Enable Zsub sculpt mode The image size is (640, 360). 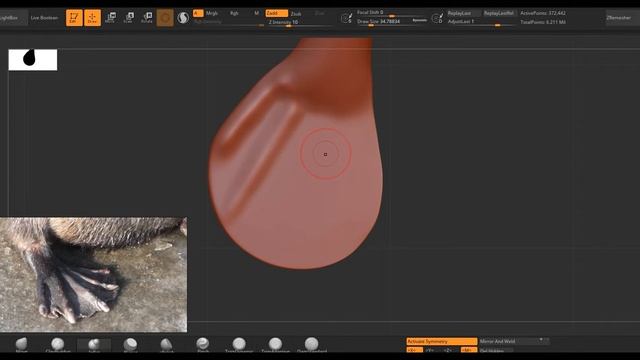296,13
